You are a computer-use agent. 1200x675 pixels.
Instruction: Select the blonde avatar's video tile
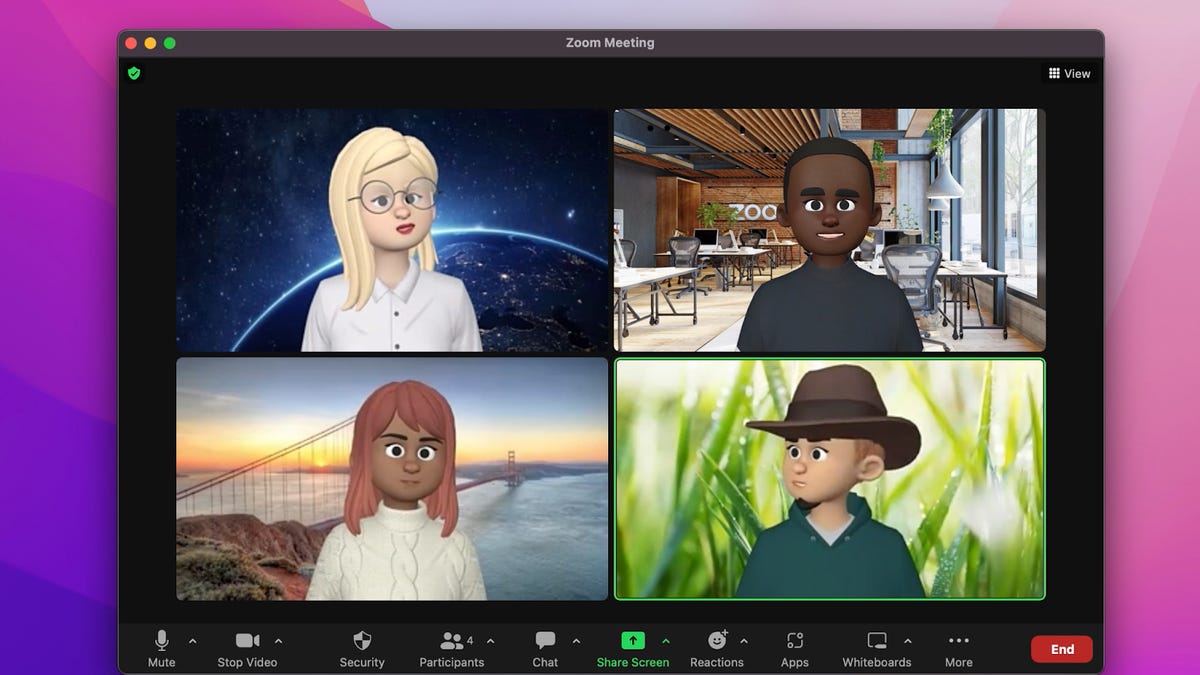click(x=391, y=230)
